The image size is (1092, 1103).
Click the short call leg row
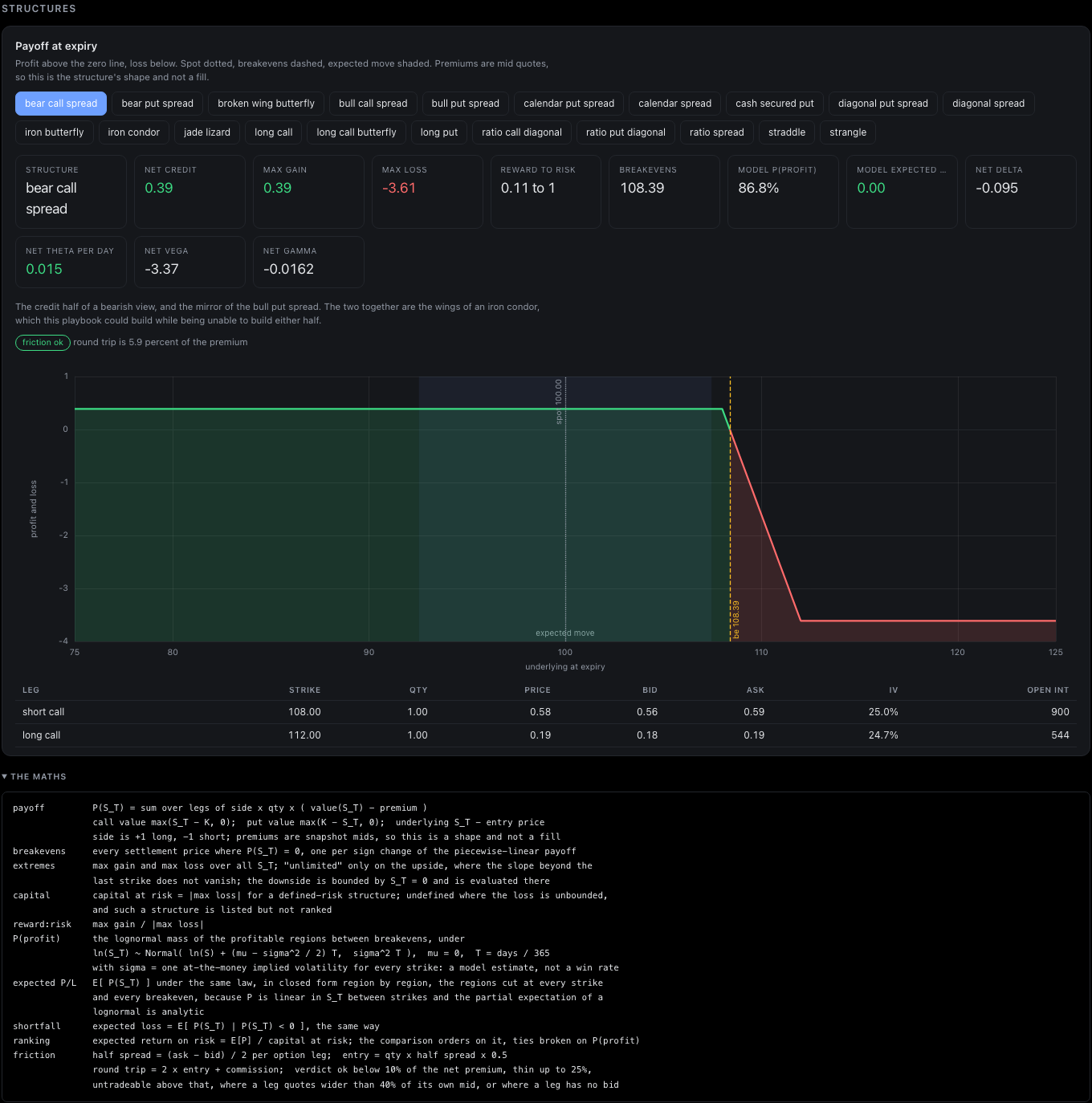point(546,712)
